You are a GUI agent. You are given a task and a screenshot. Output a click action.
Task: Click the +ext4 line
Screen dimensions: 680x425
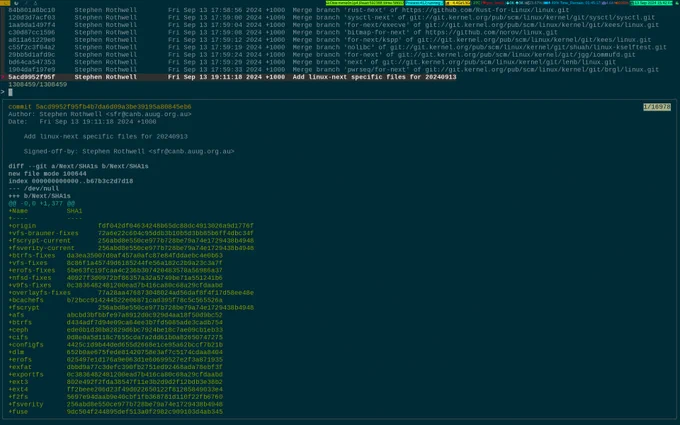[x=115, y=389]
